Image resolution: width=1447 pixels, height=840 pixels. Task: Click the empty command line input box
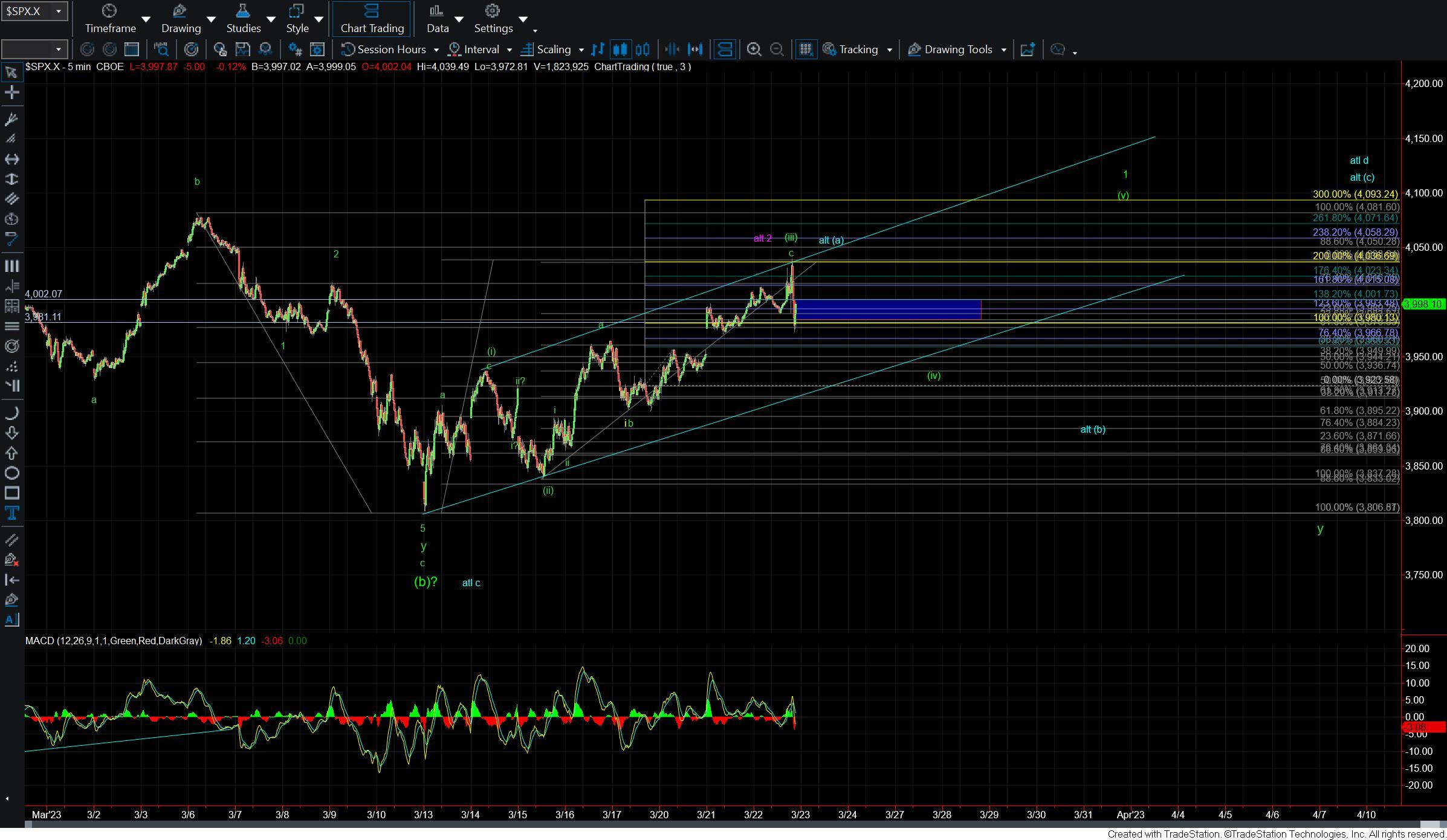tap(34, 49)
